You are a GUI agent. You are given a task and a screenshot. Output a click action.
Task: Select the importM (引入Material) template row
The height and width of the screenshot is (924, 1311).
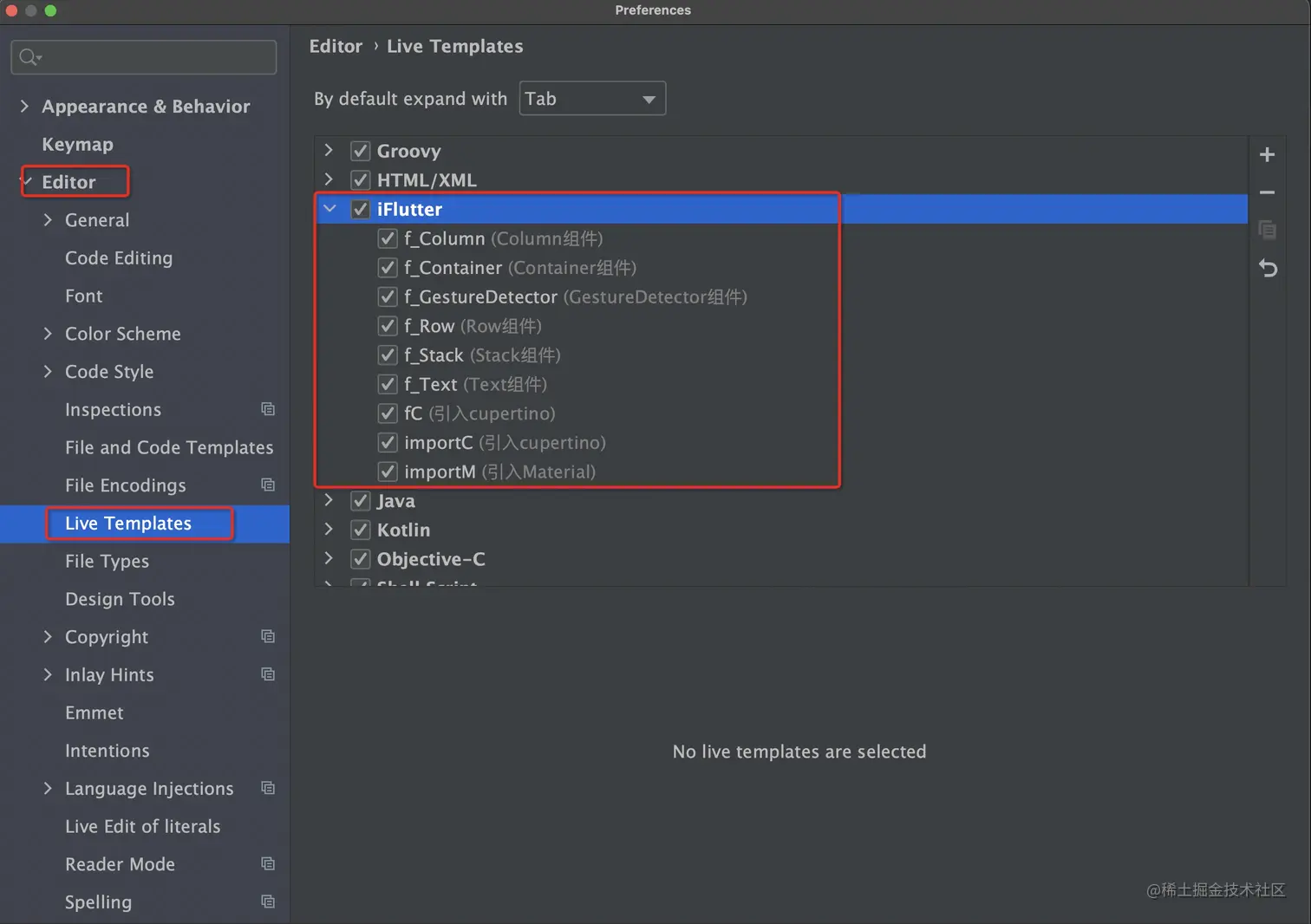[782, 472]
